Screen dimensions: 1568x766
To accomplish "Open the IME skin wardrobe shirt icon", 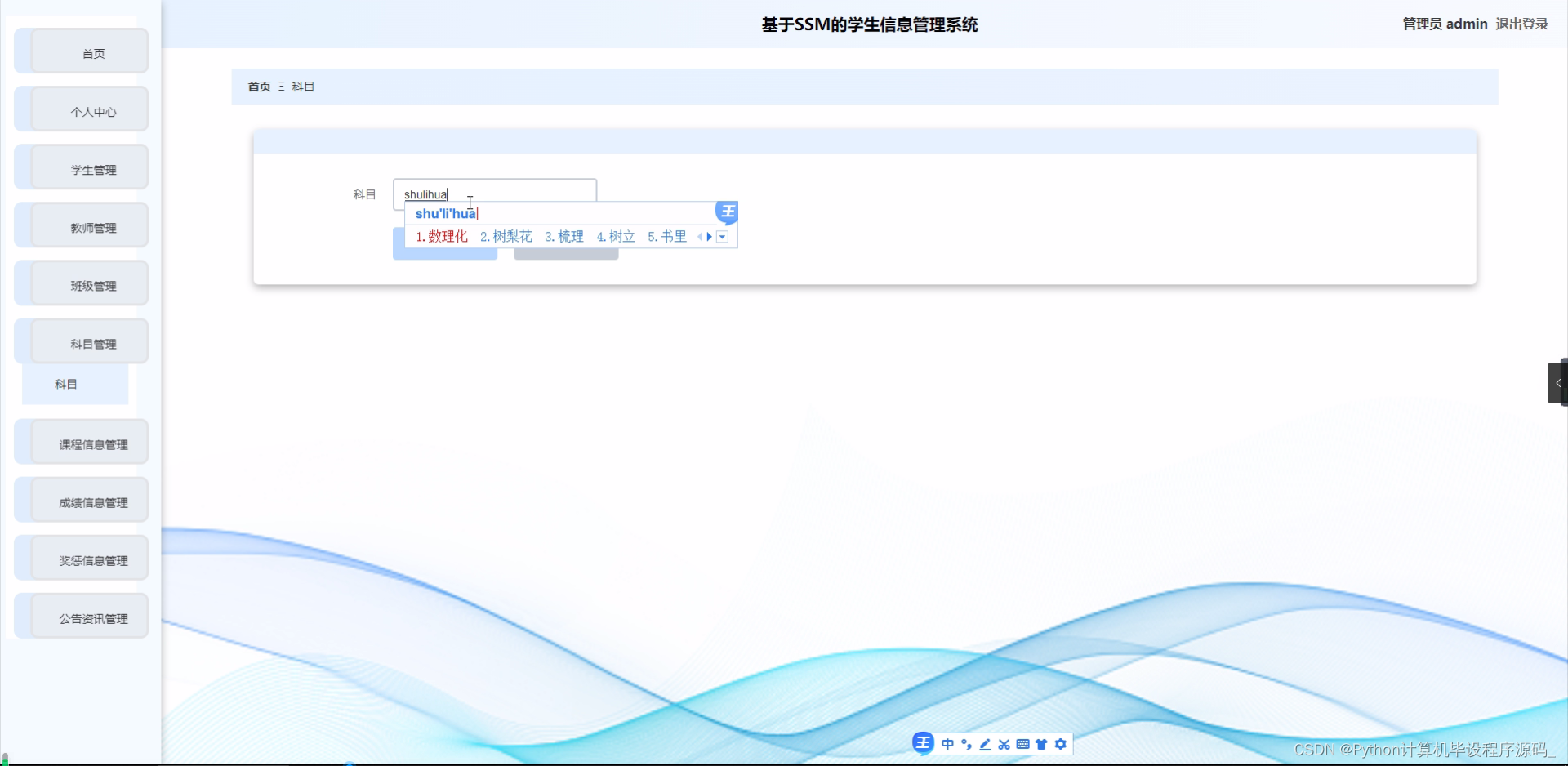I will click(1041, 744).
